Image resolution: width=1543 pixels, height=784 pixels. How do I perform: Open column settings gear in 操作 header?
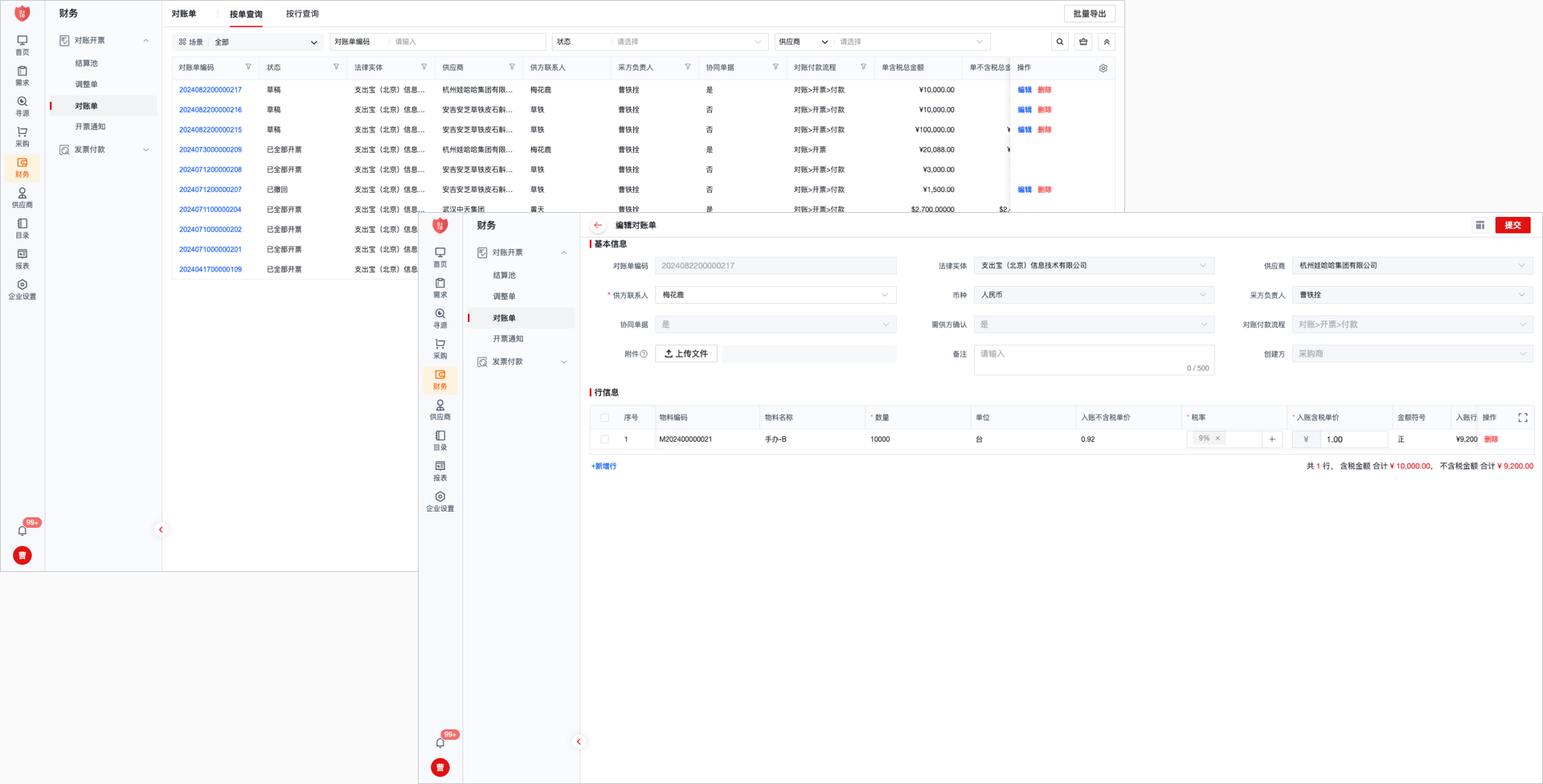coord(1103,68)
